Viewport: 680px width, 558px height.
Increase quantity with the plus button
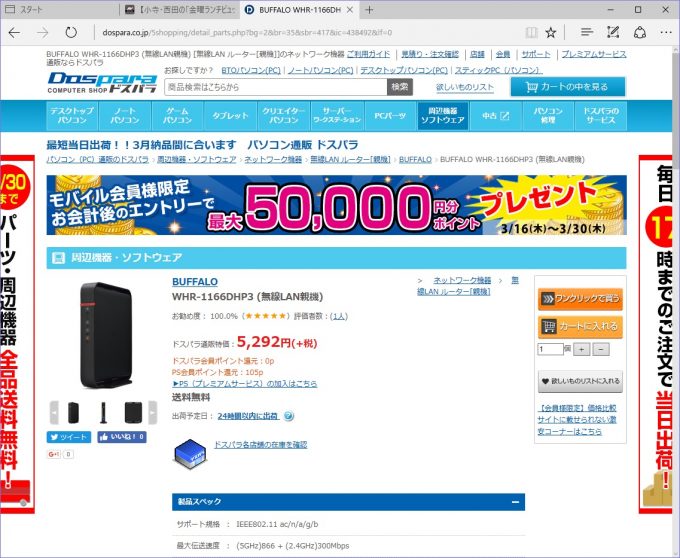click(582, 349)
